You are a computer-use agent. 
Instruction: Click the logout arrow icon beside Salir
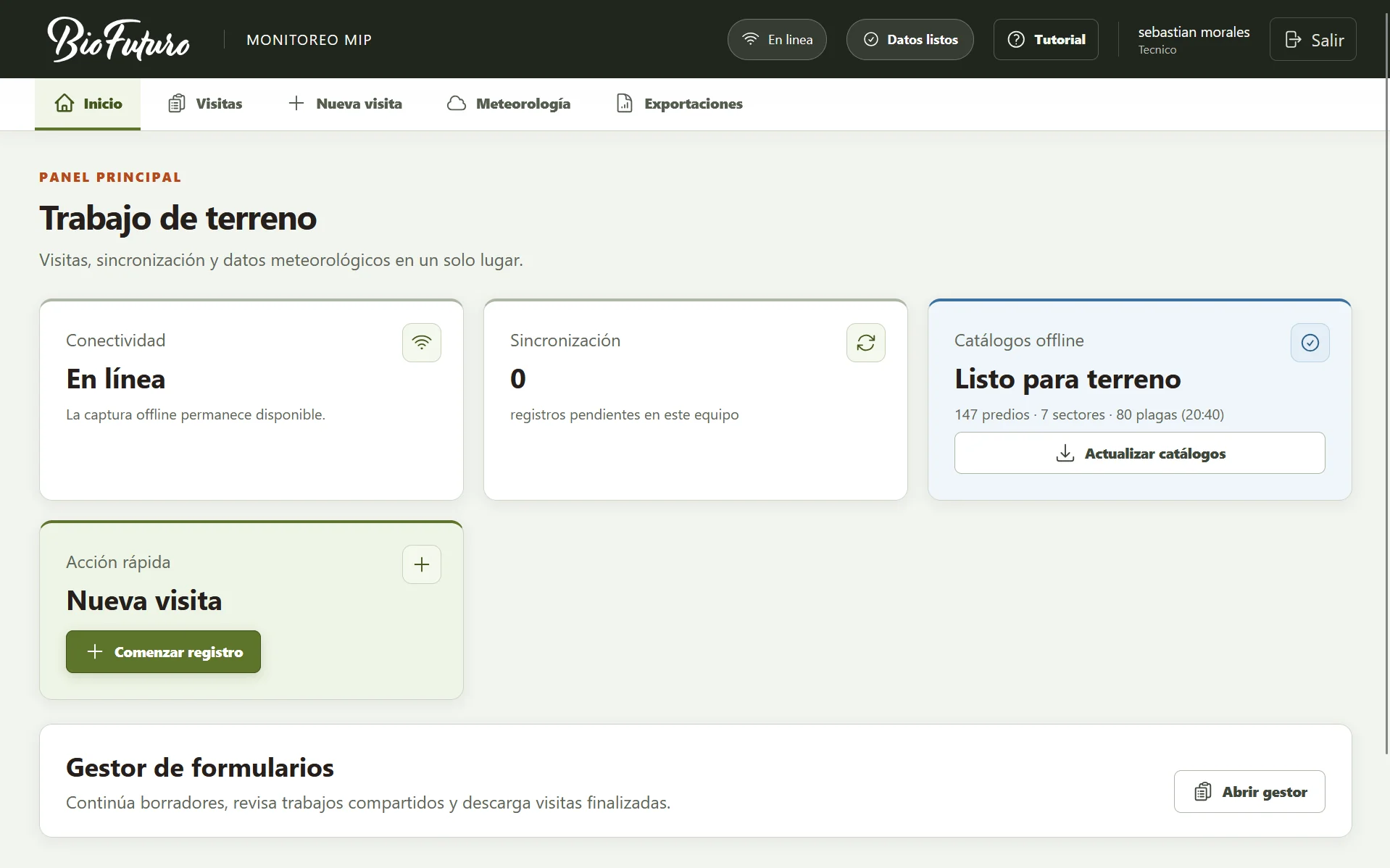[x=1293, y=39]
